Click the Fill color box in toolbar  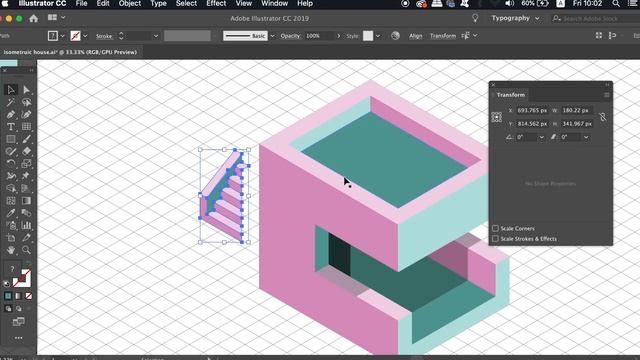[13, 270]
